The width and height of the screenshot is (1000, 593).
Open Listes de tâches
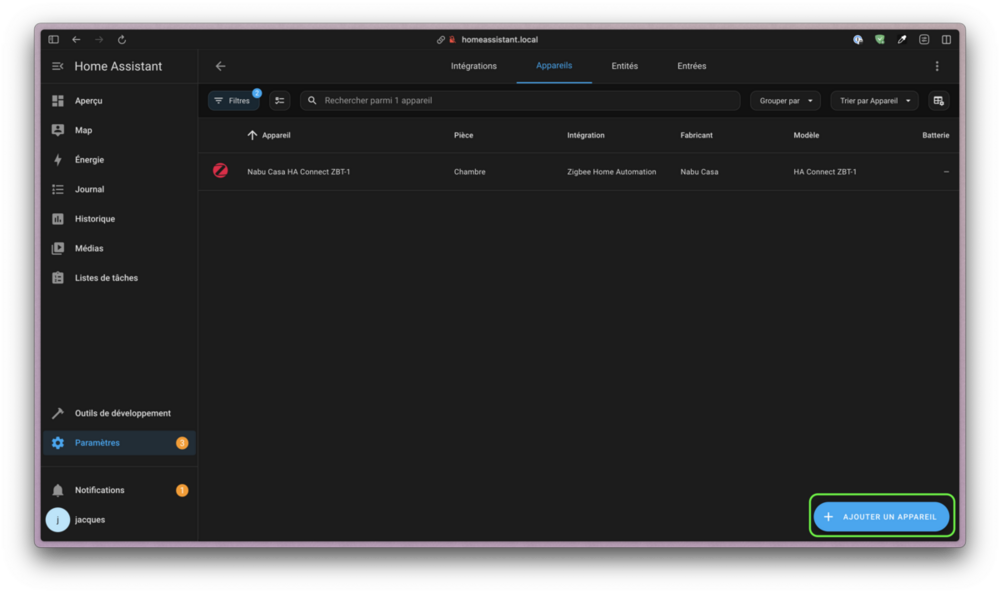(119, 278)
